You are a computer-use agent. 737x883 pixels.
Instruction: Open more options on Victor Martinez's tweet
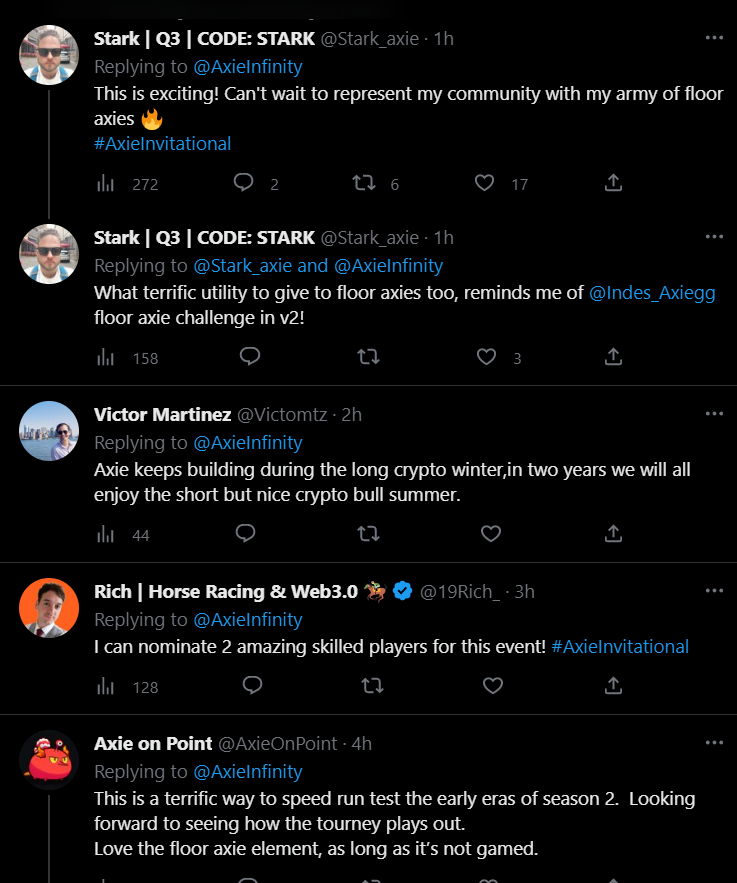[x=714, y=413]
